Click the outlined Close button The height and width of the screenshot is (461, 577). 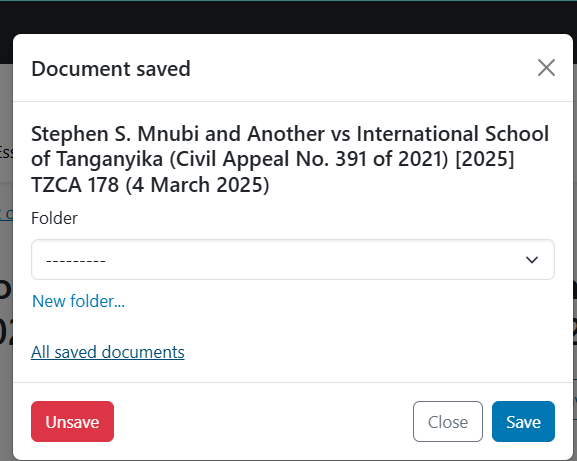coord(447,422)
